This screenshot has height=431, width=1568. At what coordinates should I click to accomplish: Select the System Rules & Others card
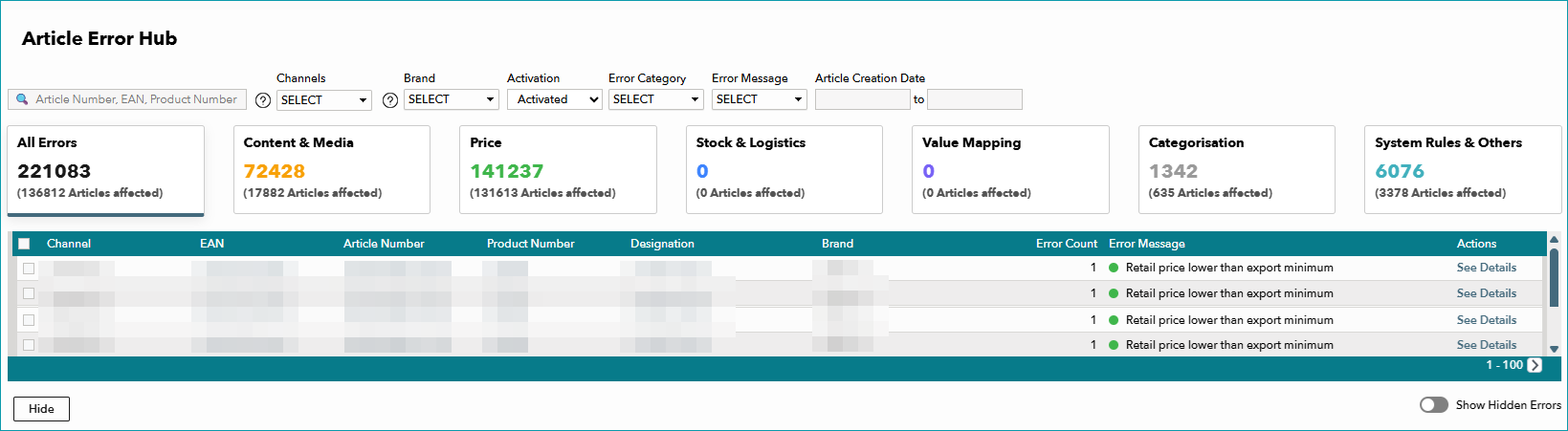point(1463,169)
